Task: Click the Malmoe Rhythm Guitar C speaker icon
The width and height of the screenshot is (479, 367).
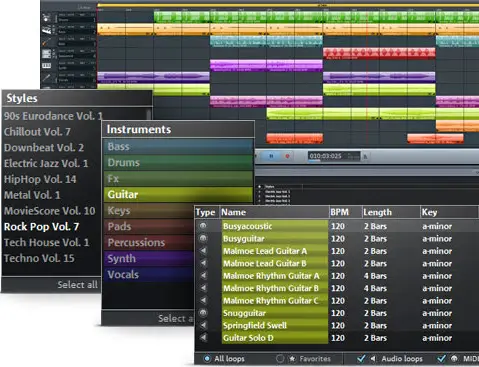Action: coord(203,300)
